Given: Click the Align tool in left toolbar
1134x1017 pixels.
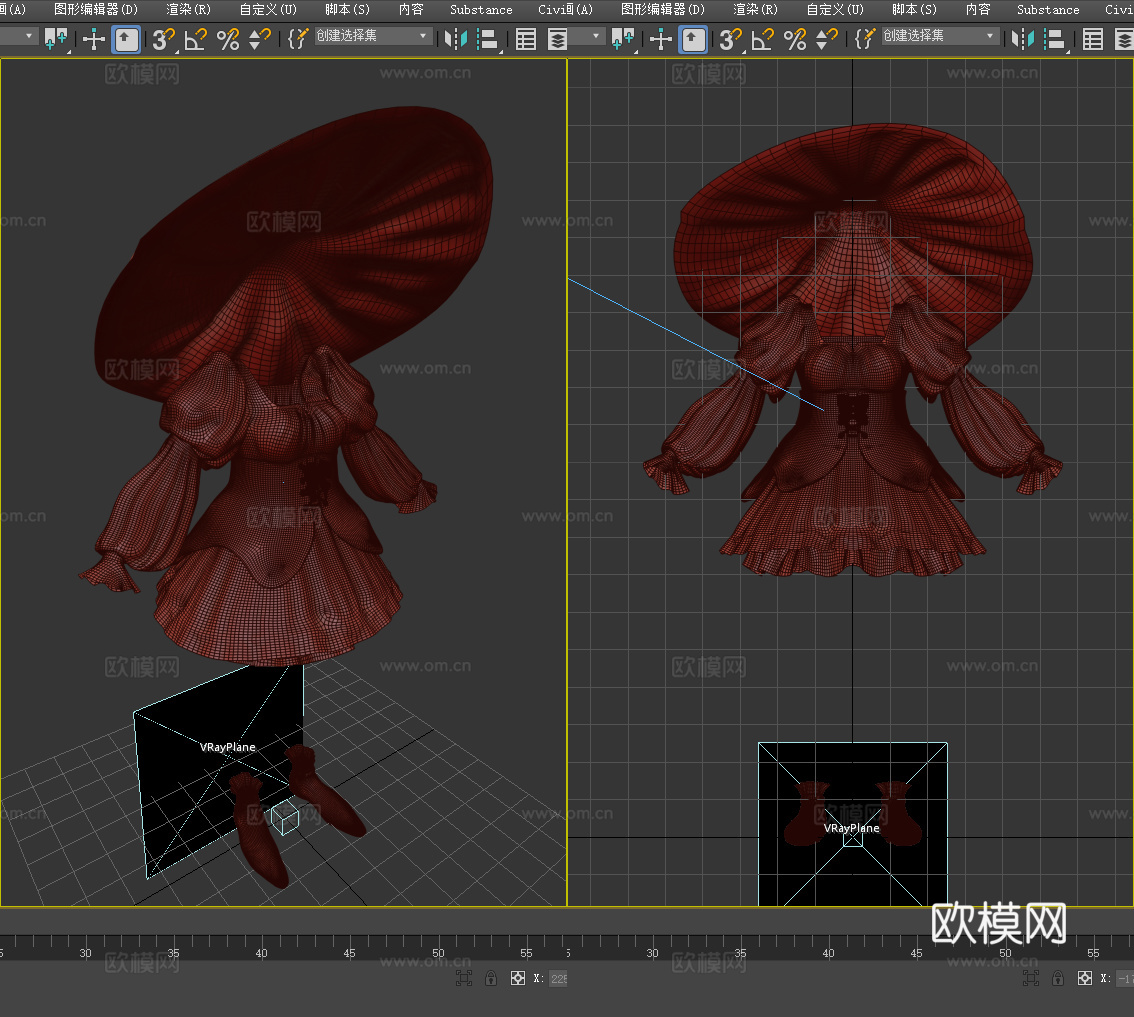Looking at the screenshot, I should [488, 39].
